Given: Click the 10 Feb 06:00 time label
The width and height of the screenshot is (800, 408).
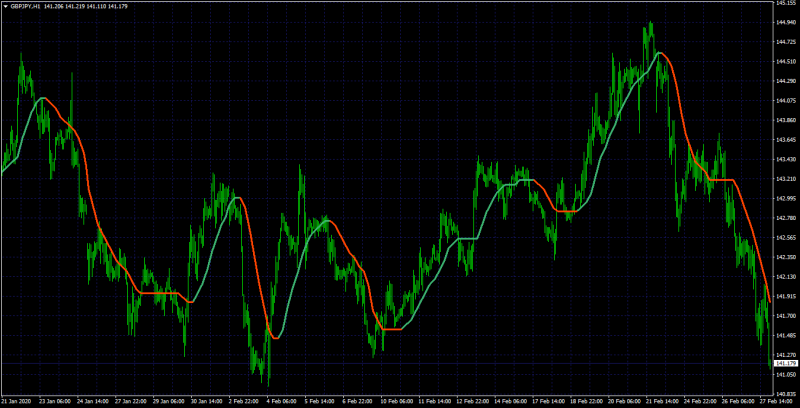Looking at the screenshot, I should coord(397,402).
